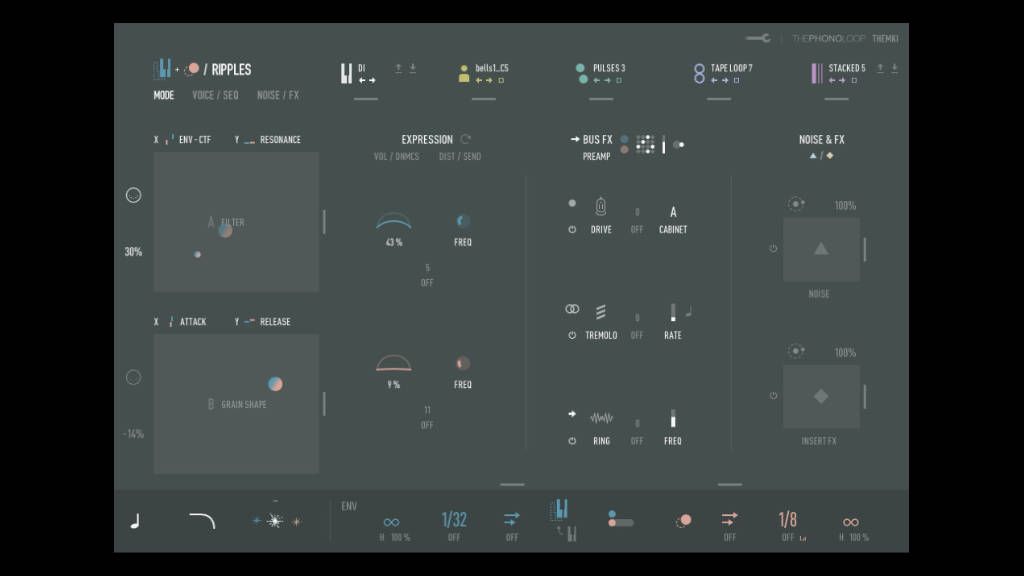Click inside the Grain Shape XY pad

pos(236,404)
